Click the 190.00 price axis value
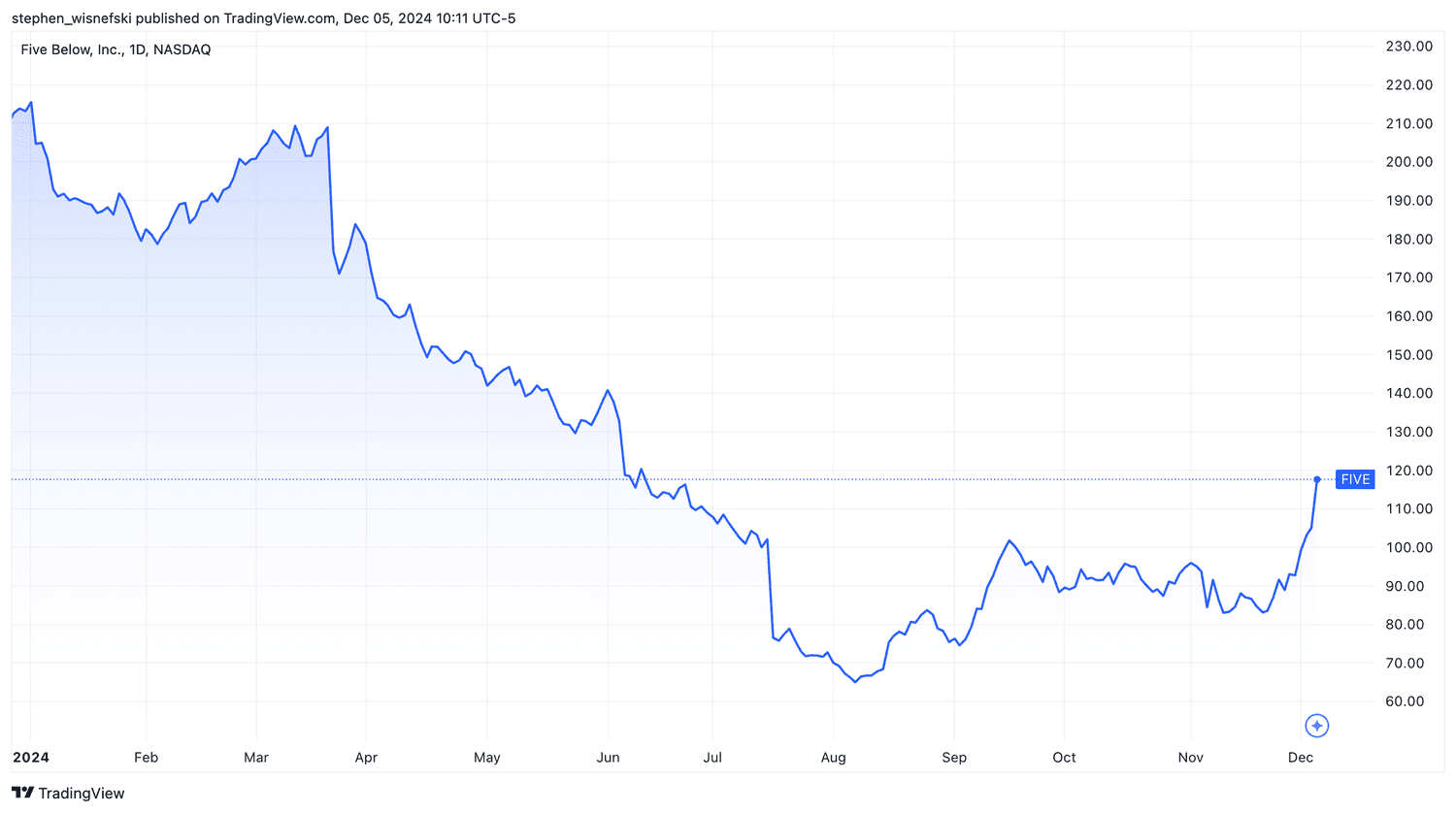This screenshot has height=813, width=1456. pos(1409,201)
